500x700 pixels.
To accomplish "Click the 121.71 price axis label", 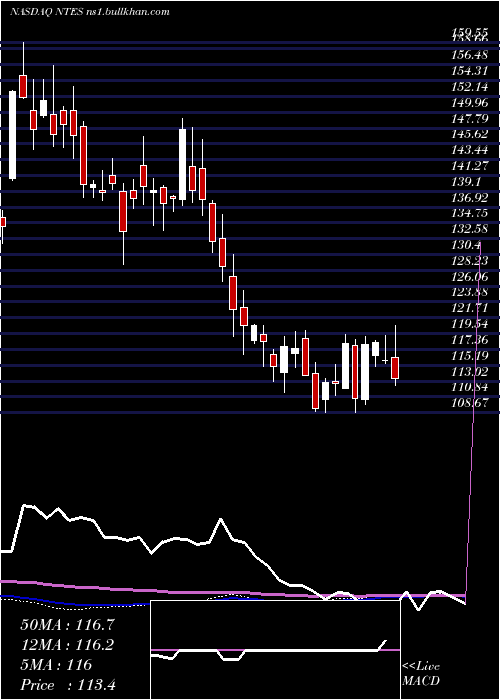I will pos(471,308).
